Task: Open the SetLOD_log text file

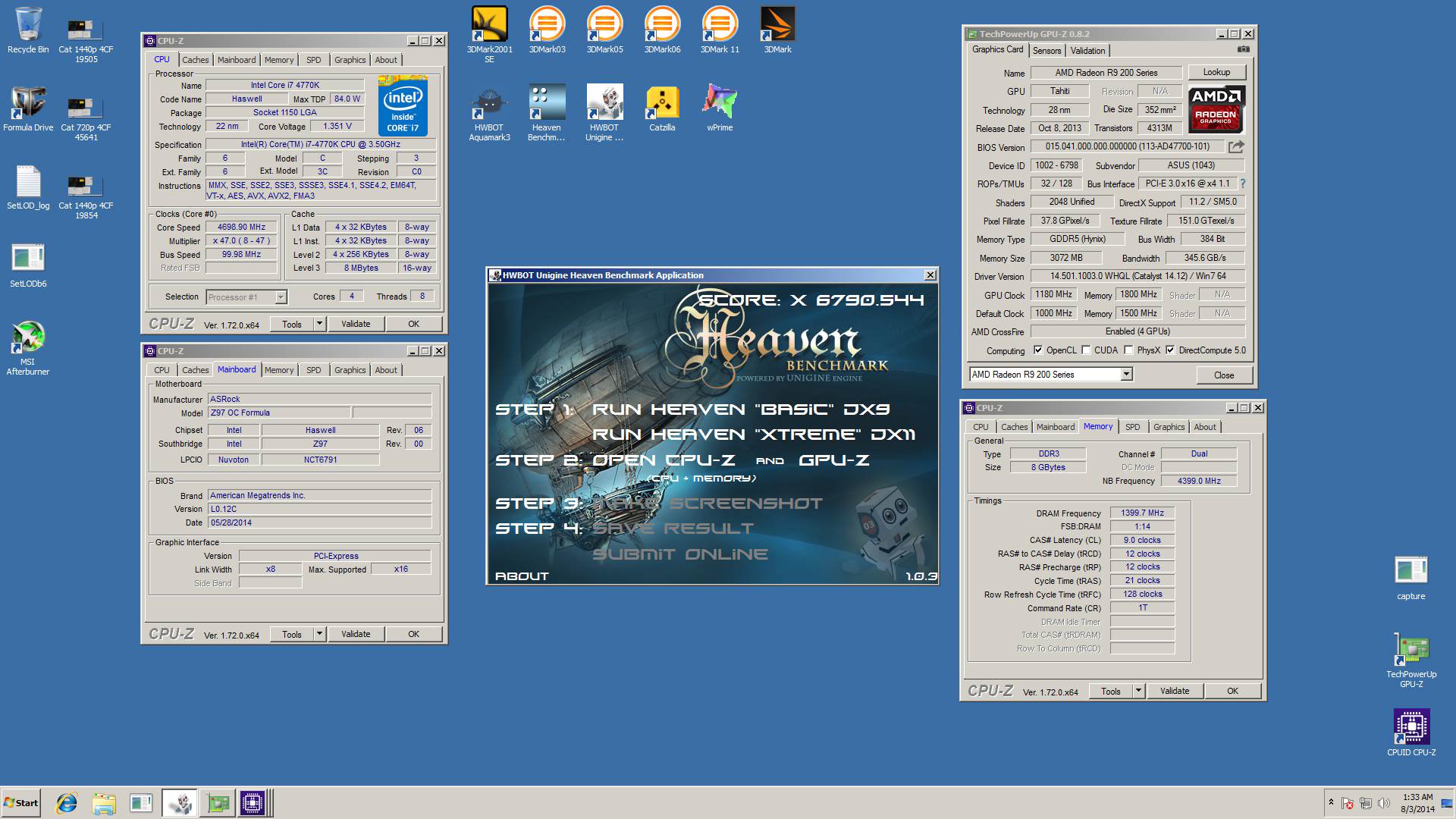Action: pyautogui.click(x=28, y=187)
